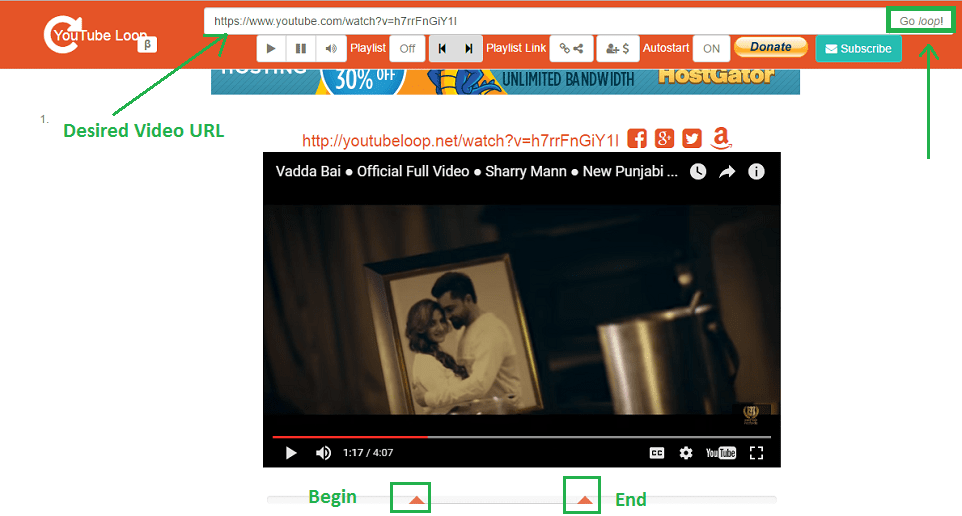The image size is (962, 516).
Task: Share via the Twitter icon
Action: pos(692,139)
